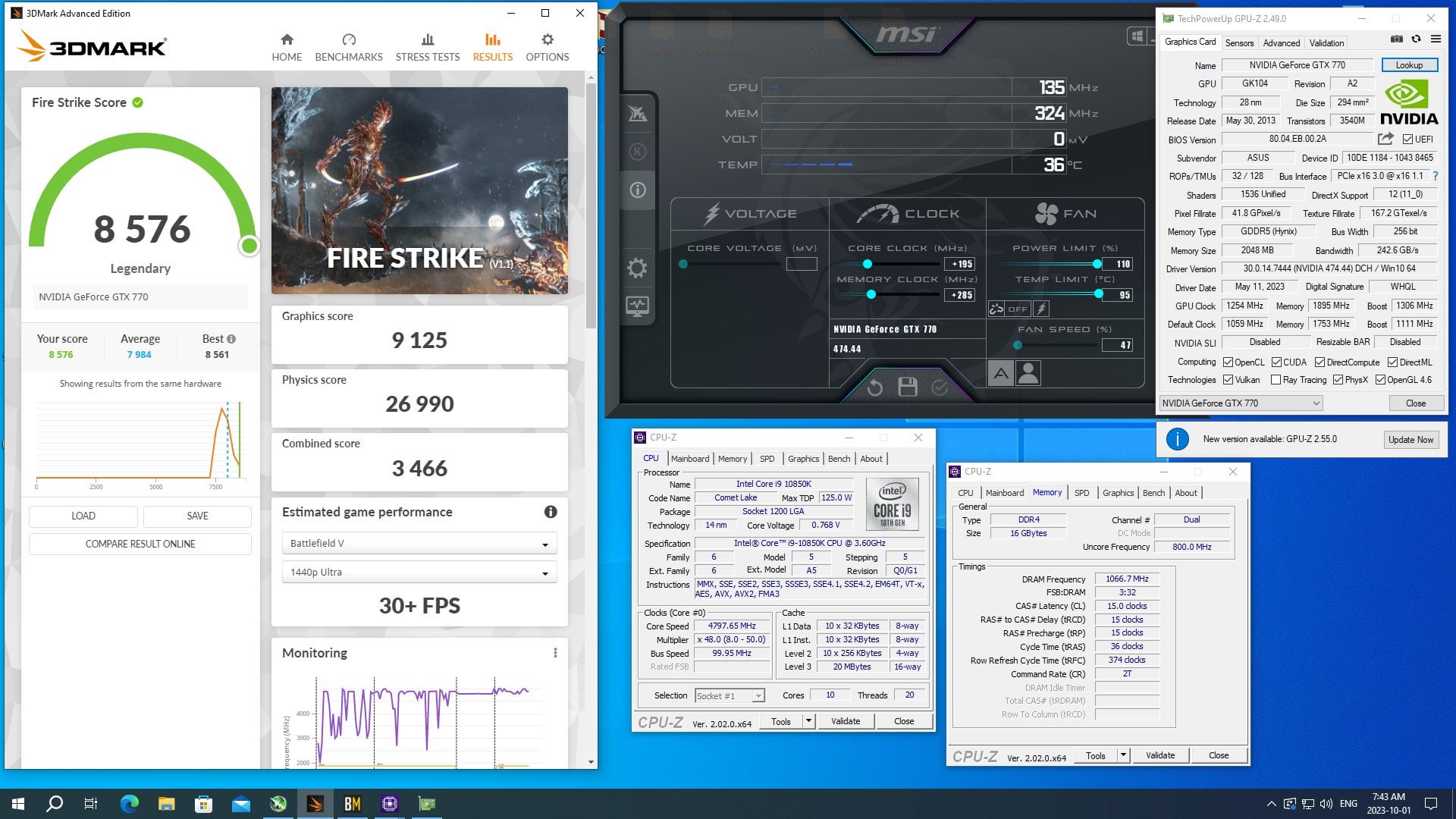Open Microsoft Edge from the taskbar

click(x=129, y=804)
